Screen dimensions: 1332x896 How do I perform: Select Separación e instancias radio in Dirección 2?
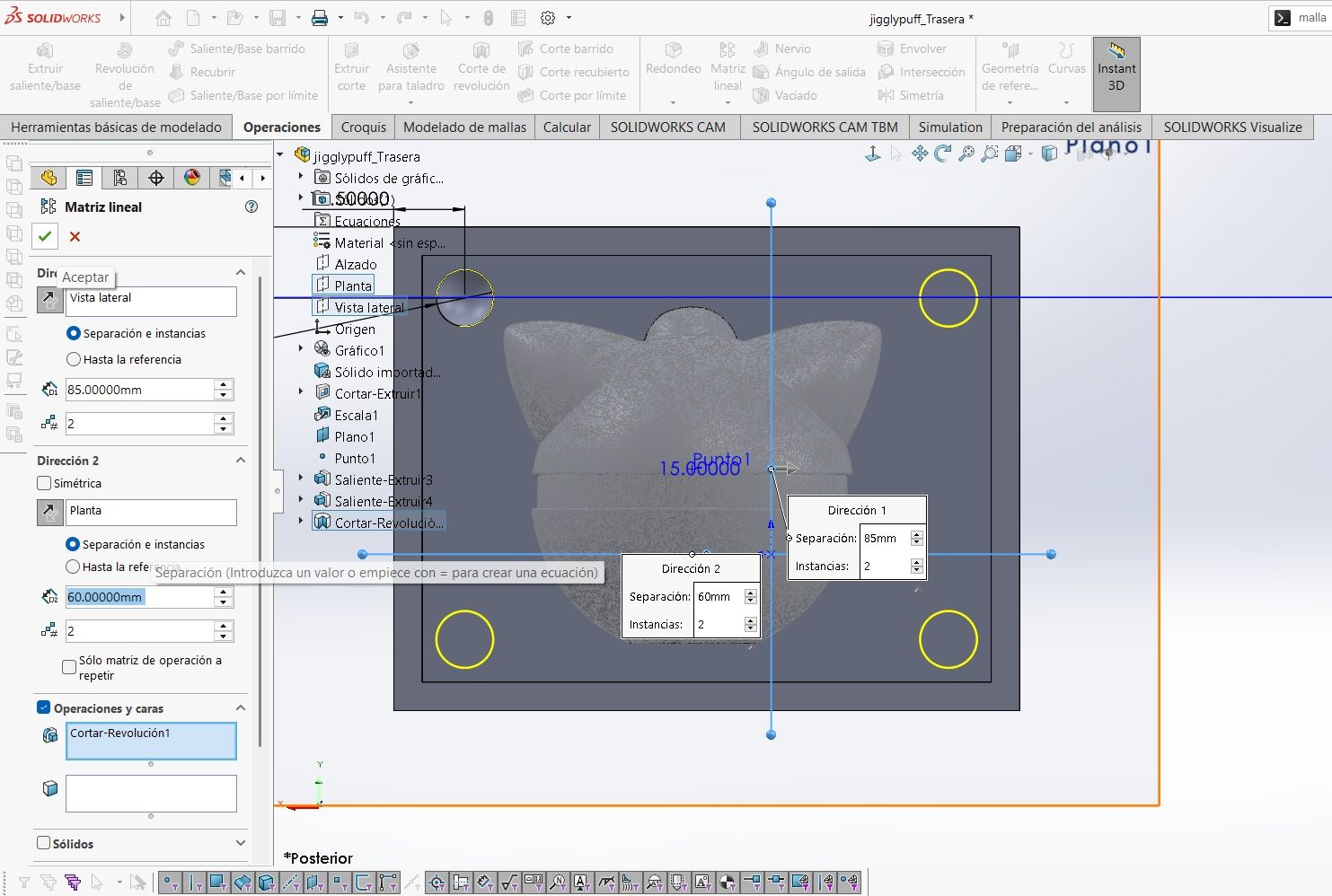pos(73,544)
